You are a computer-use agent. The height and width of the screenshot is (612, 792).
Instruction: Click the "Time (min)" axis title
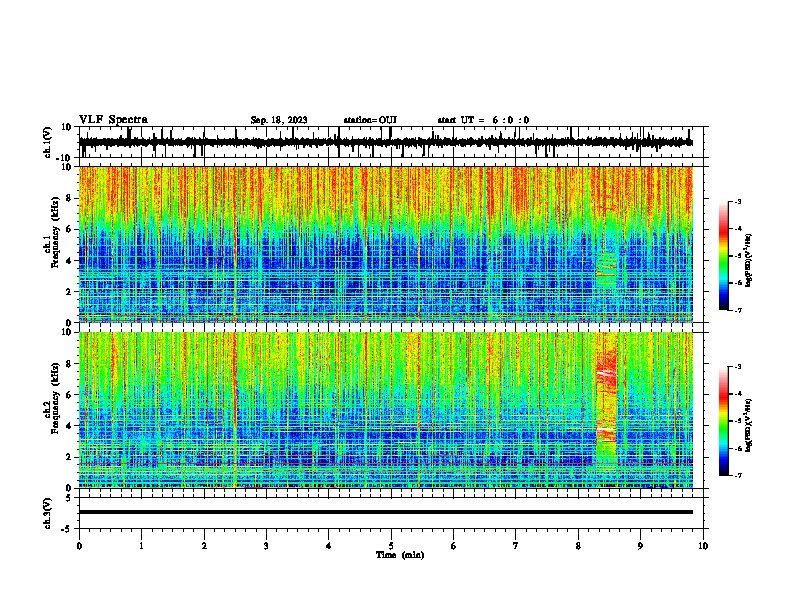400,555
